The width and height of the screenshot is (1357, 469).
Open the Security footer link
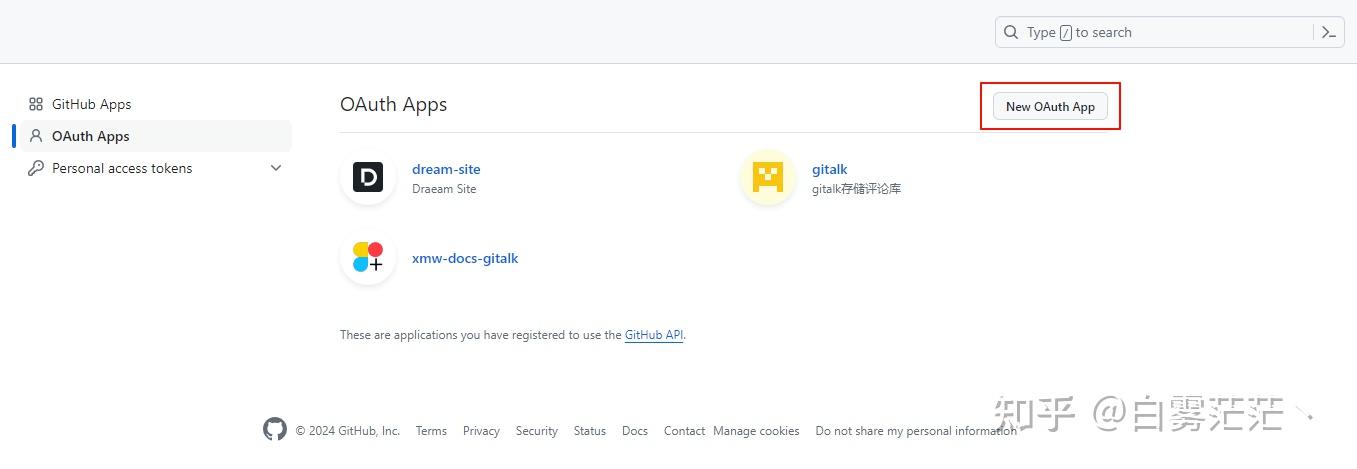[537, 431]
